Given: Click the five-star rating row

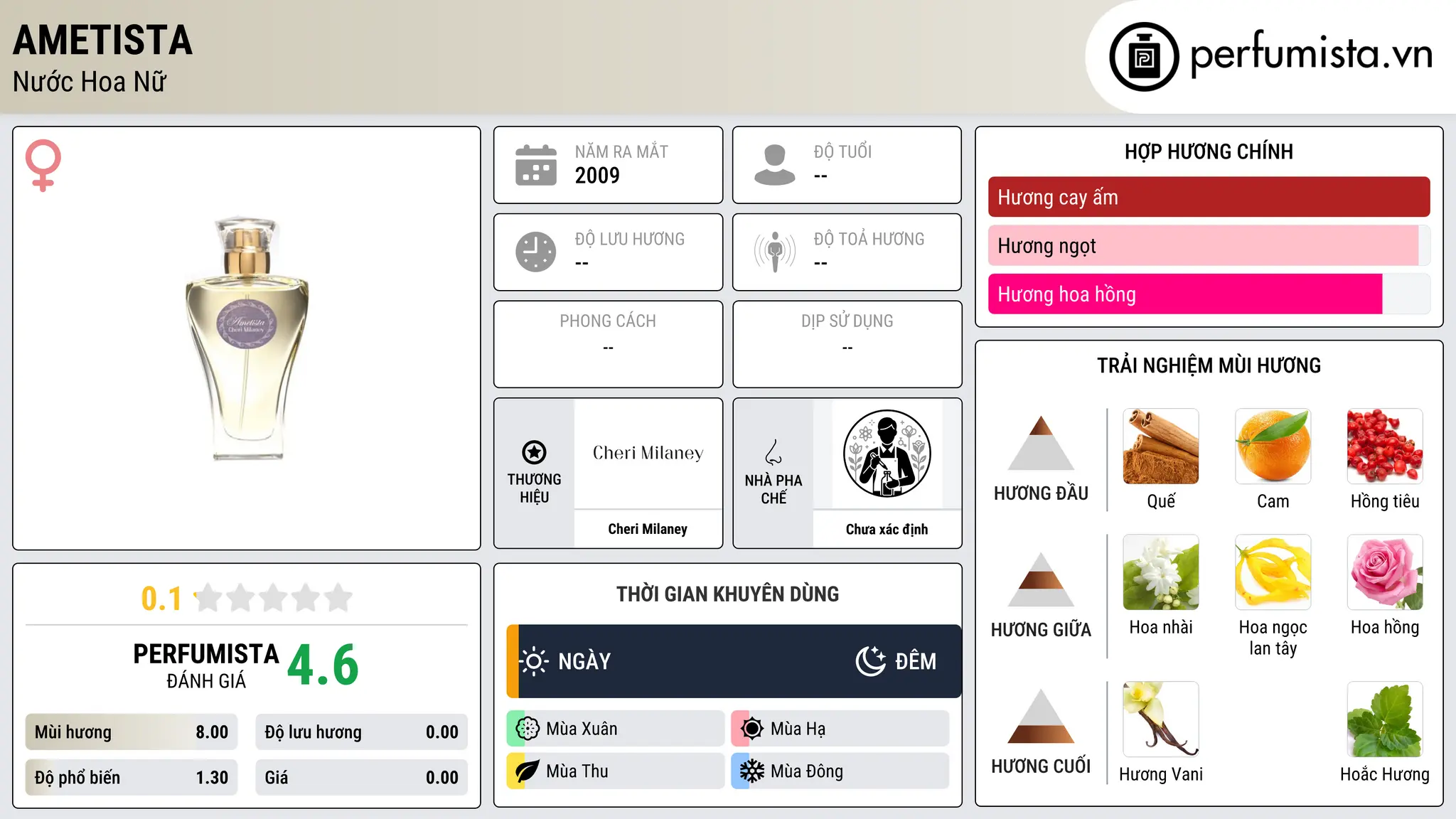Looking at the screenshot, I should tap(274, 598).
